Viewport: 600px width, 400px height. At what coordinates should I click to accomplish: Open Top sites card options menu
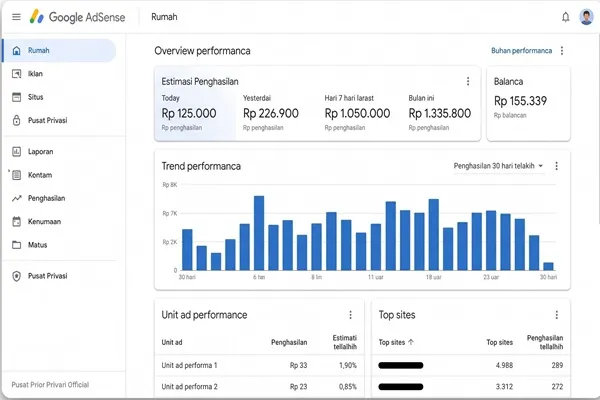click(556, 315)
